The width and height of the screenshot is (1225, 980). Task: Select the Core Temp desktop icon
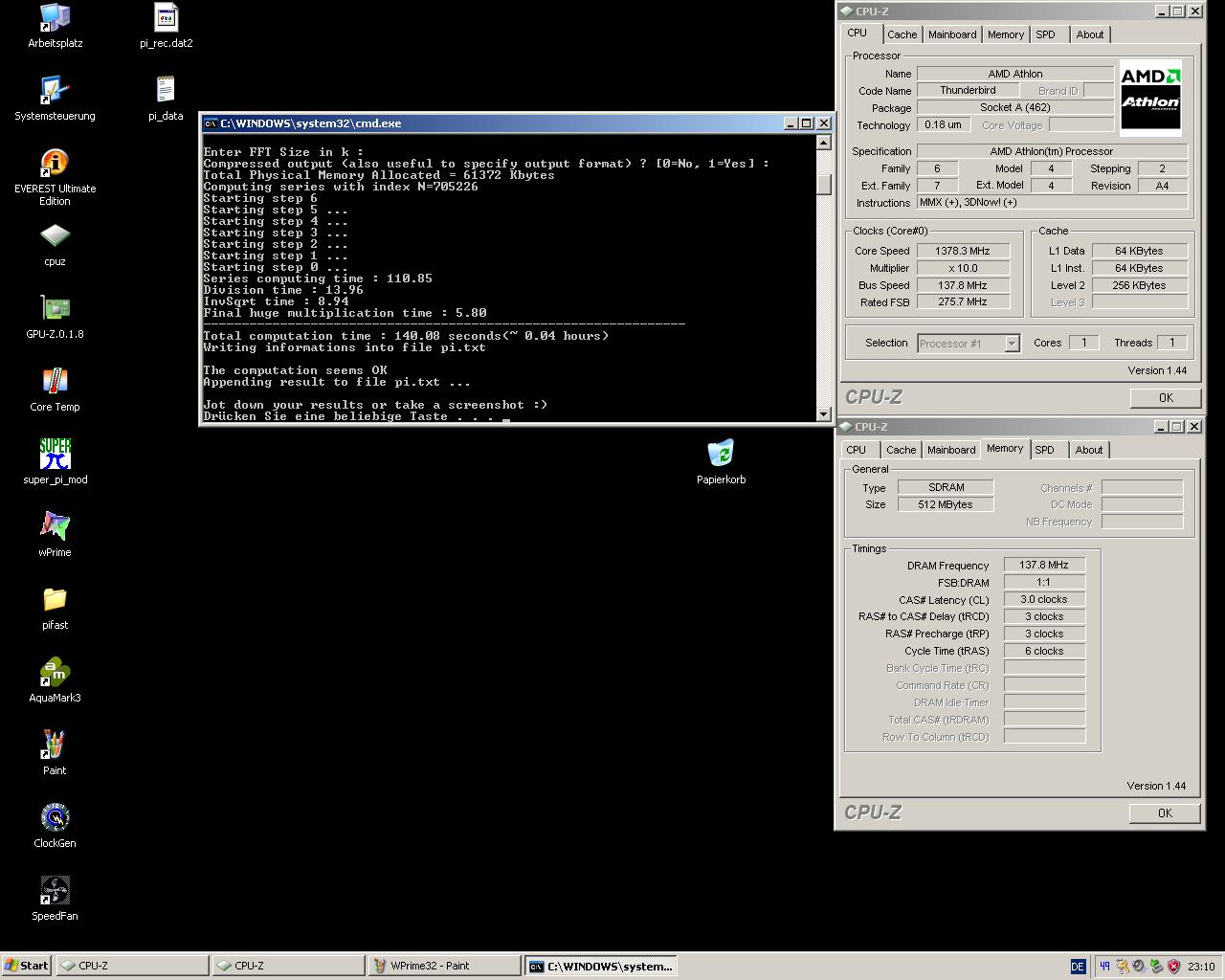tap(55, 389)
